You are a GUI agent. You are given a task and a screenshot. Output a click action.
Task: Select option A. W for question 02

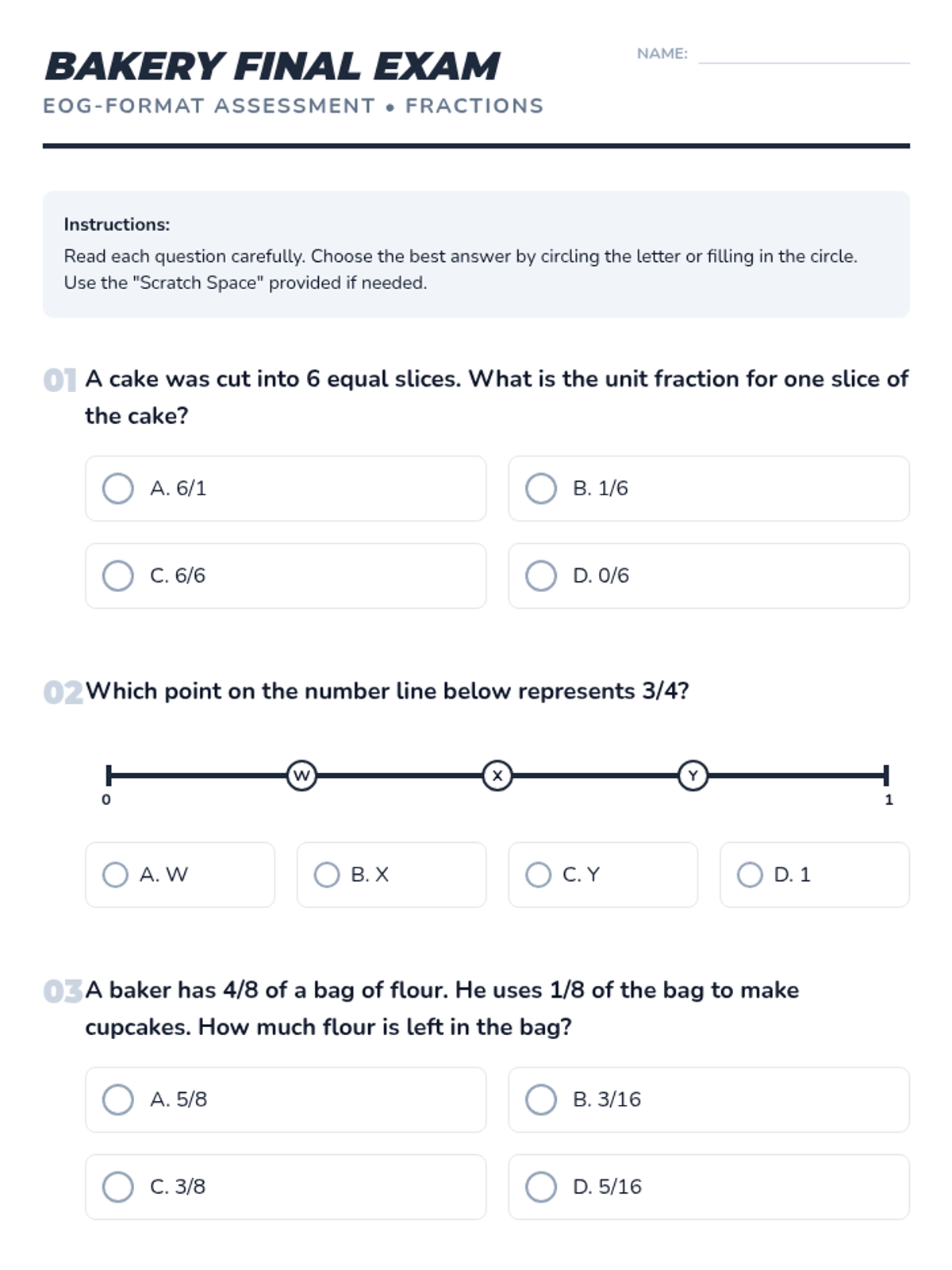click(x=116, y=875)
